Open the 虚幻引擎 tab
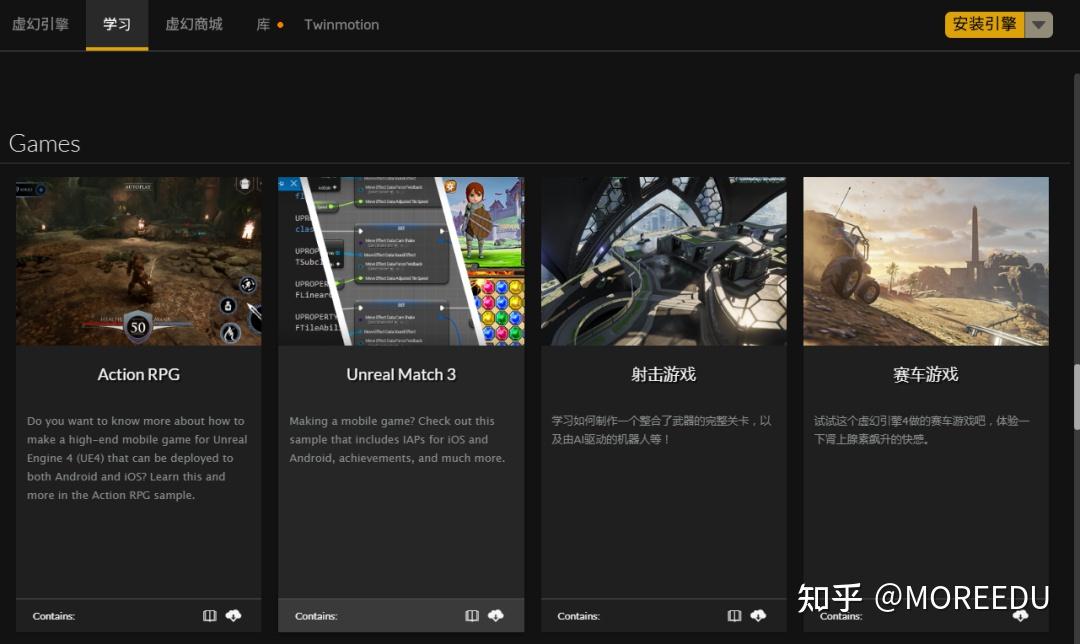Image resolution: width=1080 pixels, height=644 pixels. [x=41, y=25]
